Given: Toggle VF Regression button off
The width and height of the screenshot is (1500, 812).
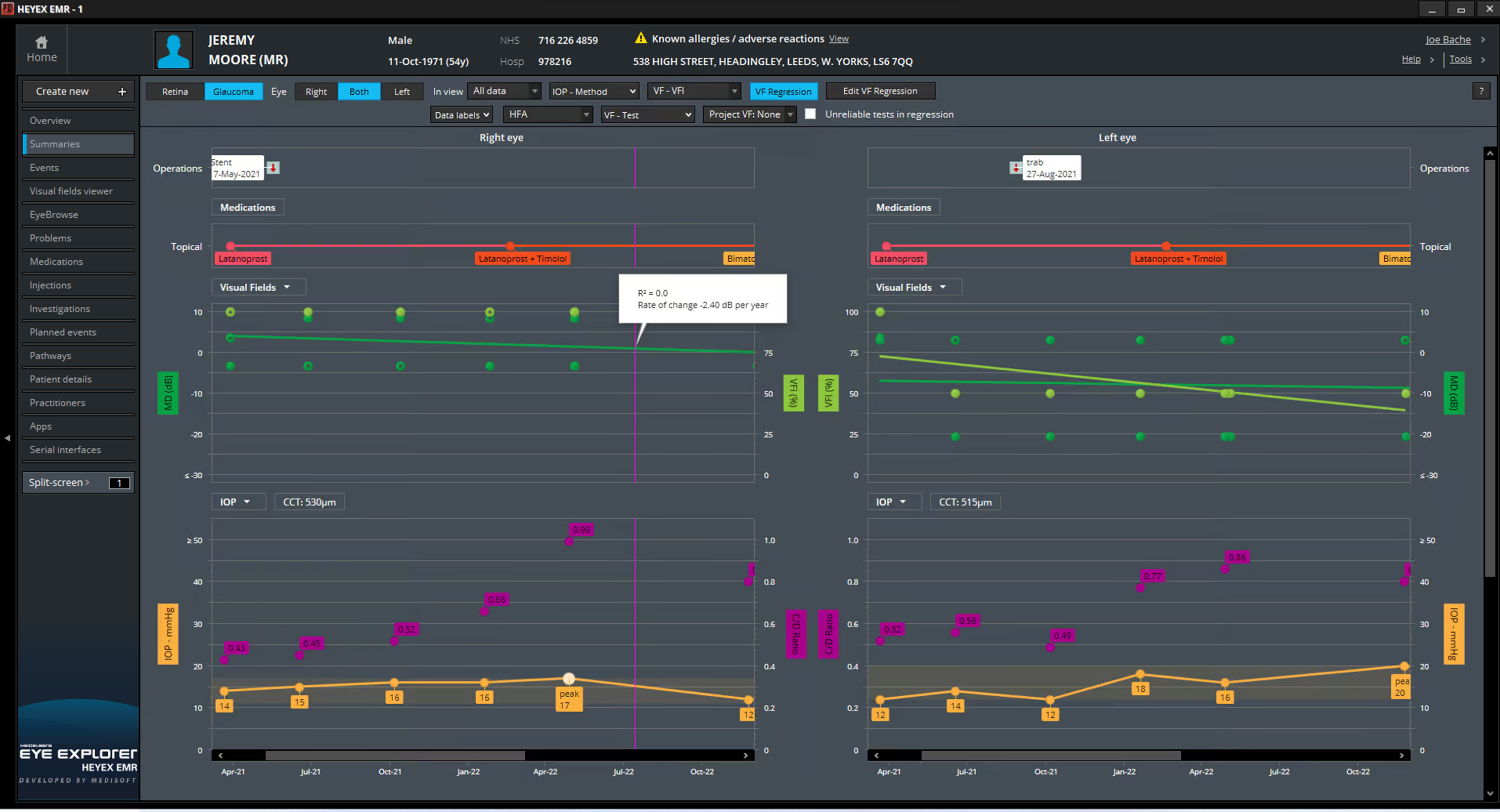Looking at the screenshot, I should point(782,92).
